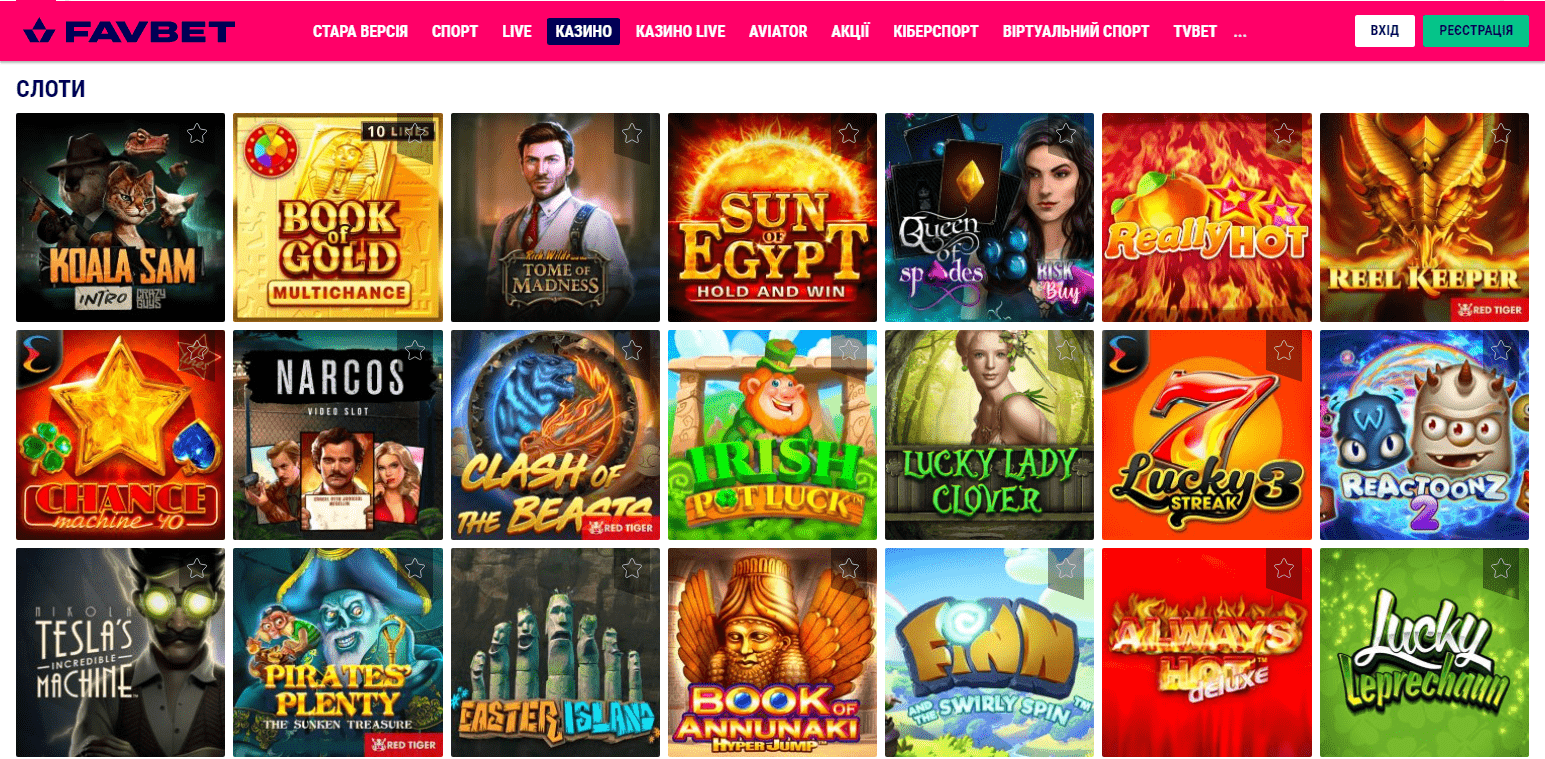Go to the AVIATOR section
1545x759 pixels.
tap(778, 32)
